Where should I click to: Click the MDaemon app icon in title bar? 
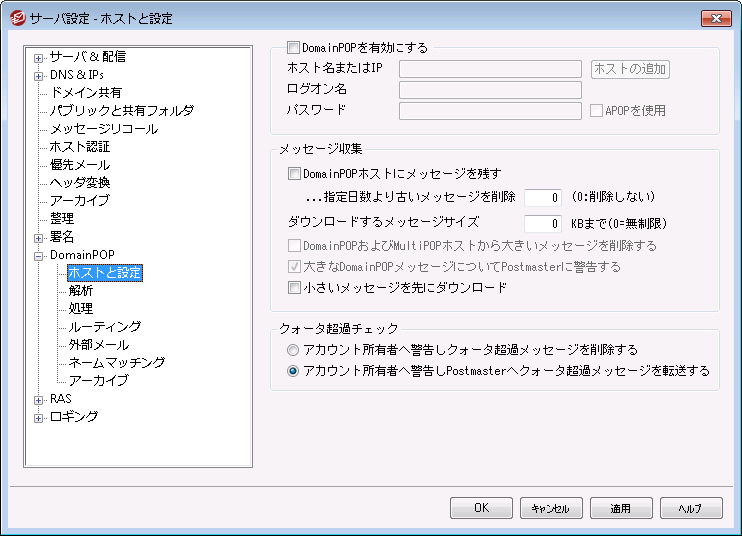17,18
